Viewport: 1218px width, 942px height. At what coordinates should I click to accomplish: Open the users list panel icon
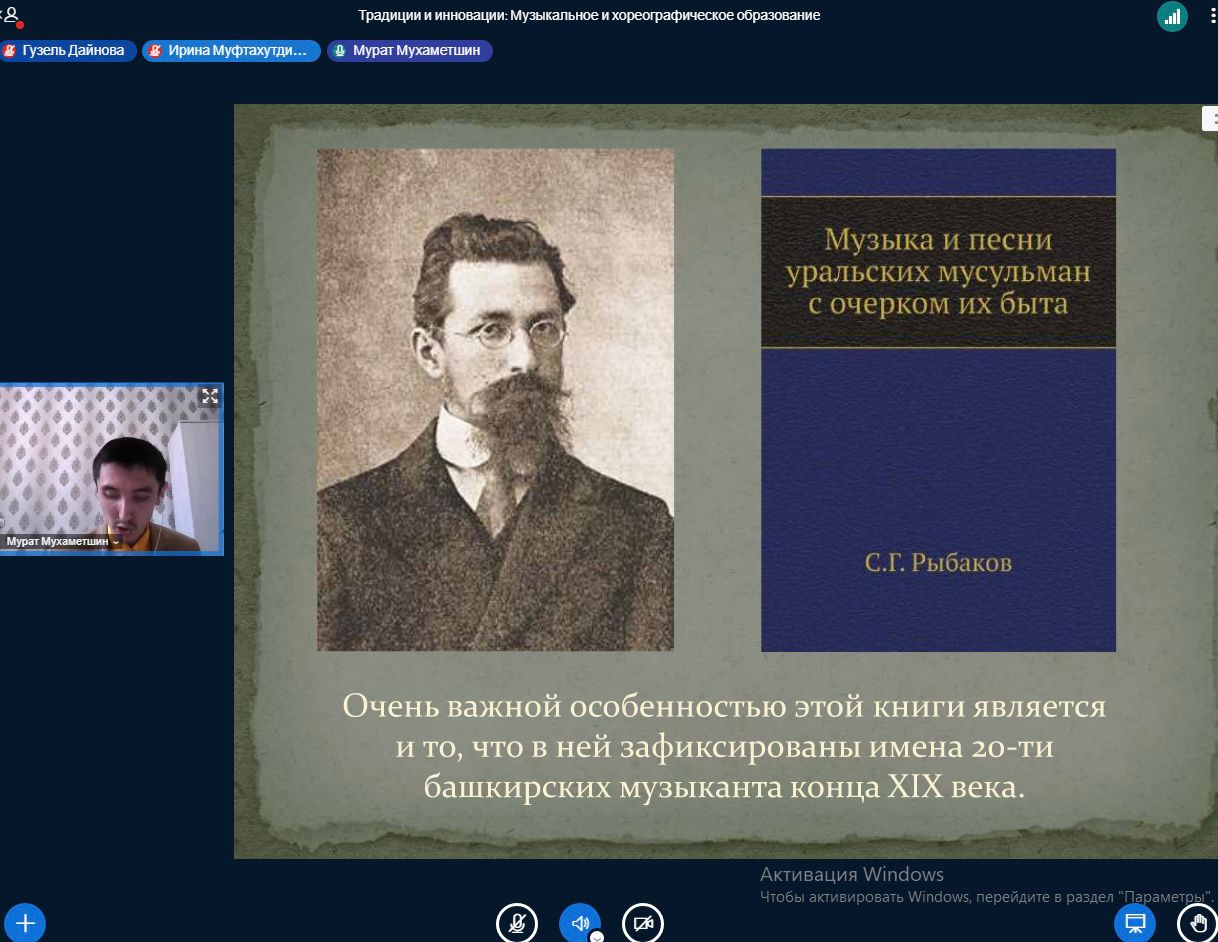12,15
